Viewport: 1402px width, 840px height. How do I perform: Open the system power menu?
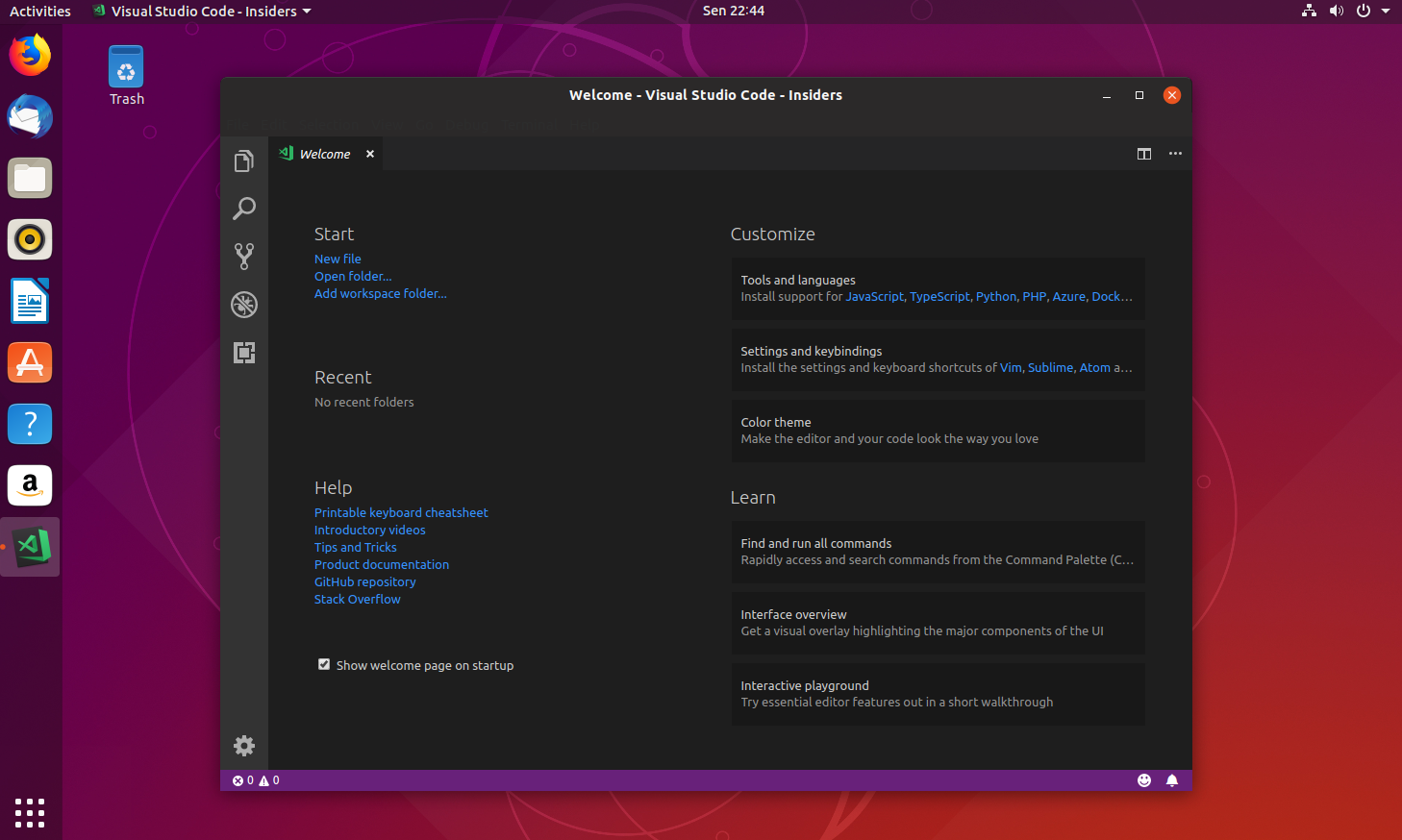click(x=1363, y=11)
